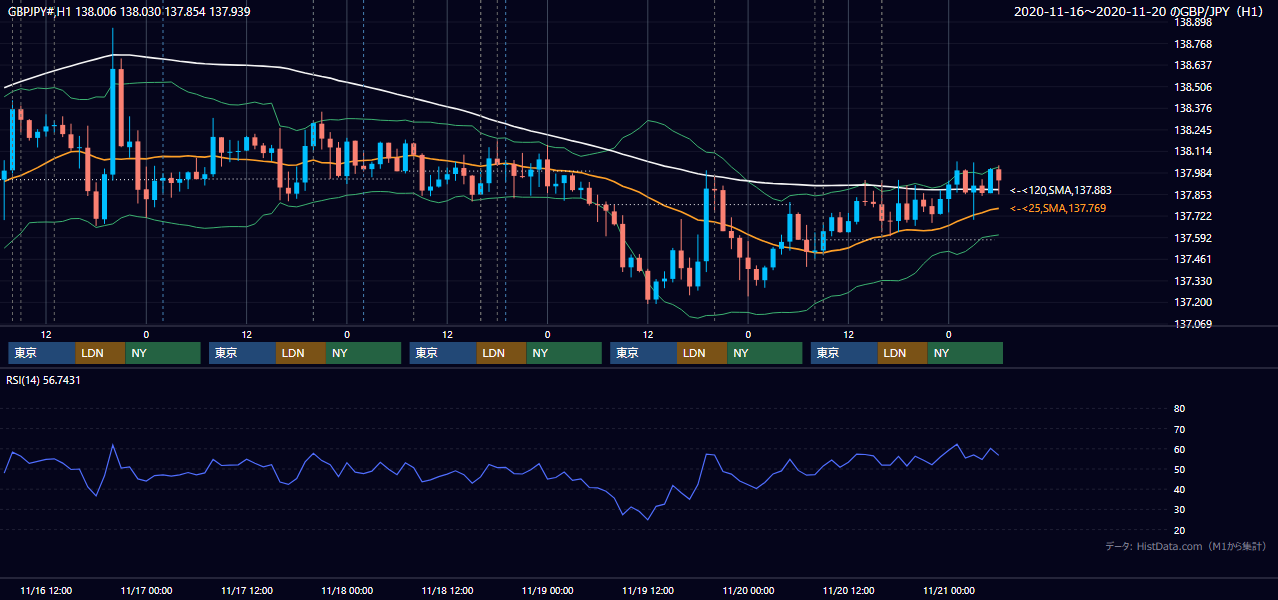
Task: Click price axis label 137.722
Action: (1192, 217)
